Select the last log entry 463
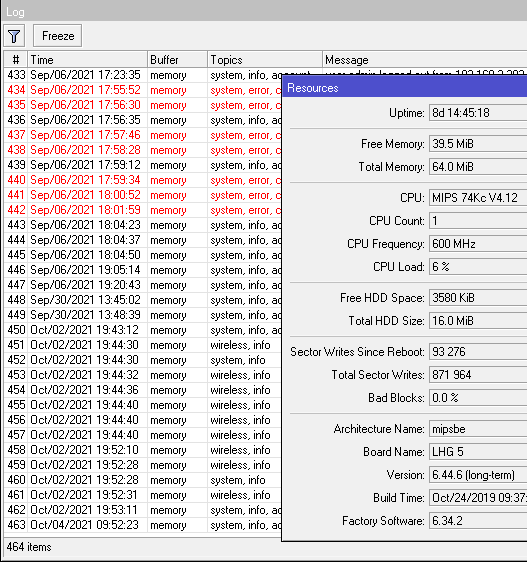 (x=143, y=525)
